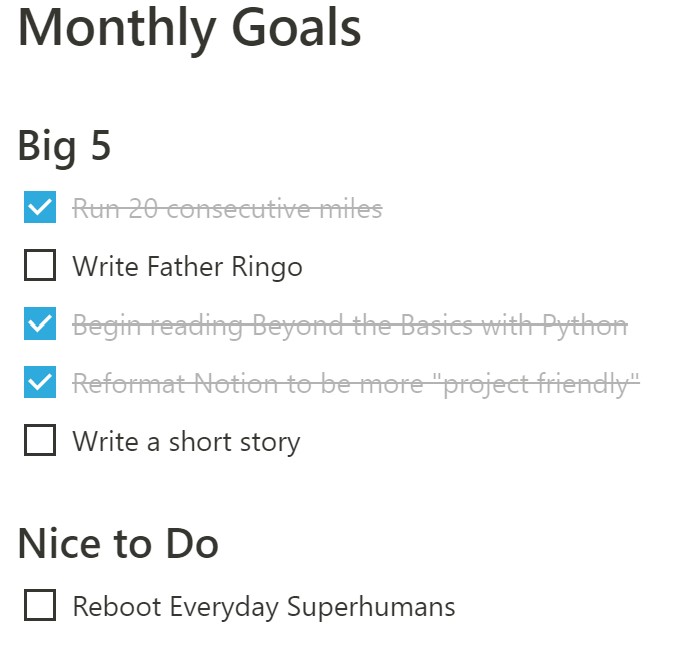Click the Reformat Notion to-do text
696x648 pixels.
356,384
